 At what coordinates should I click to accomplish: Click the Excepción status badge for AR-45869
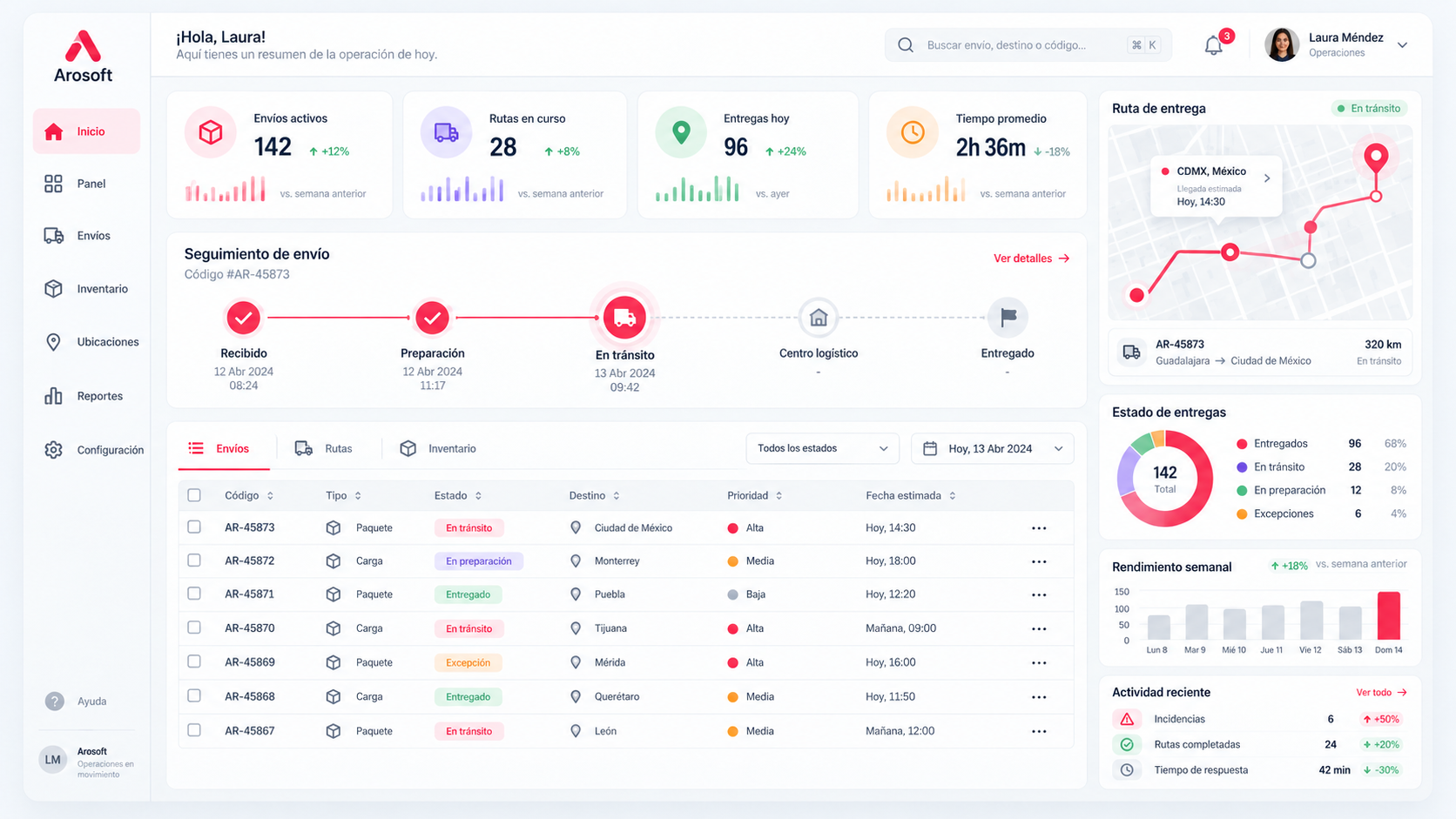point(468,662)
